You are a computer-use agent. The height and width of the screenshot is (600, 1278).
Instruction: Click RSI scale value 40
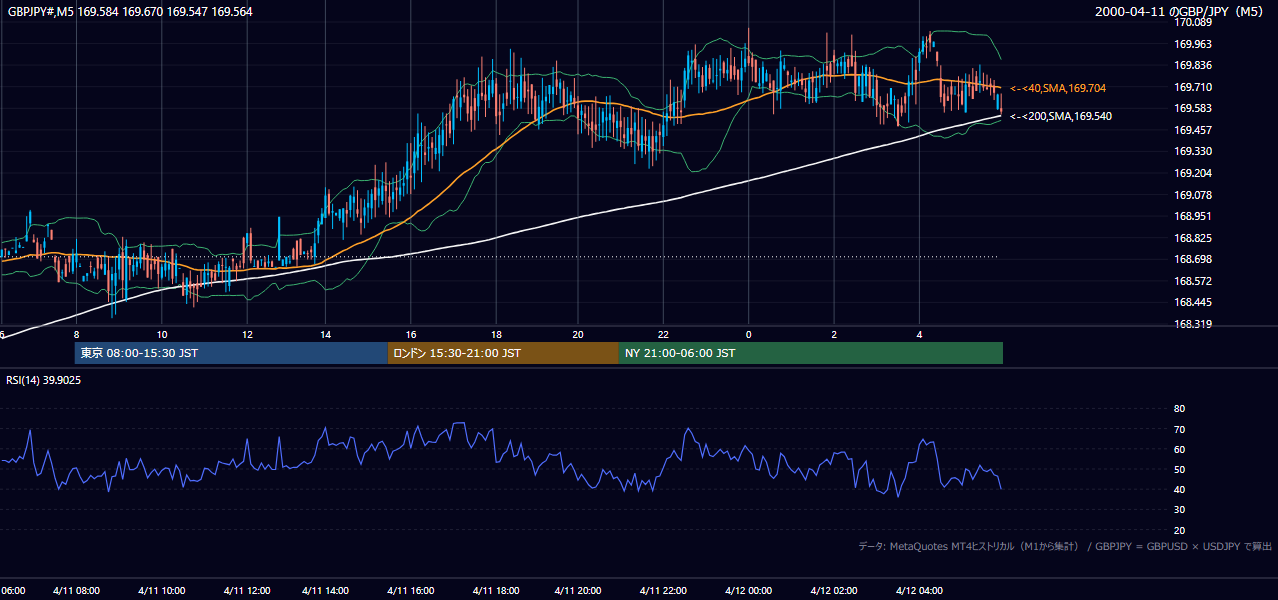click(x=1179, y=489)
